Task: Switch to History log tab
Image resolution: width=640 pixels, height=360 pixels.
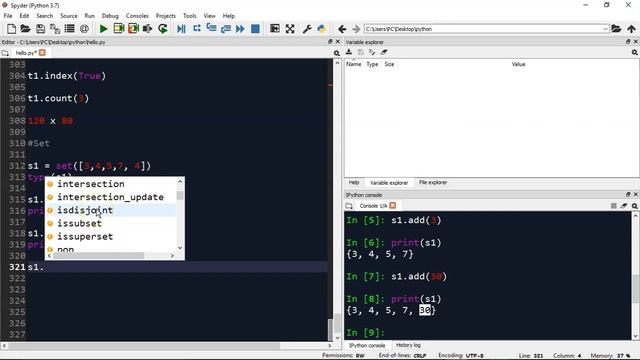Action: [x=408, y=345]
